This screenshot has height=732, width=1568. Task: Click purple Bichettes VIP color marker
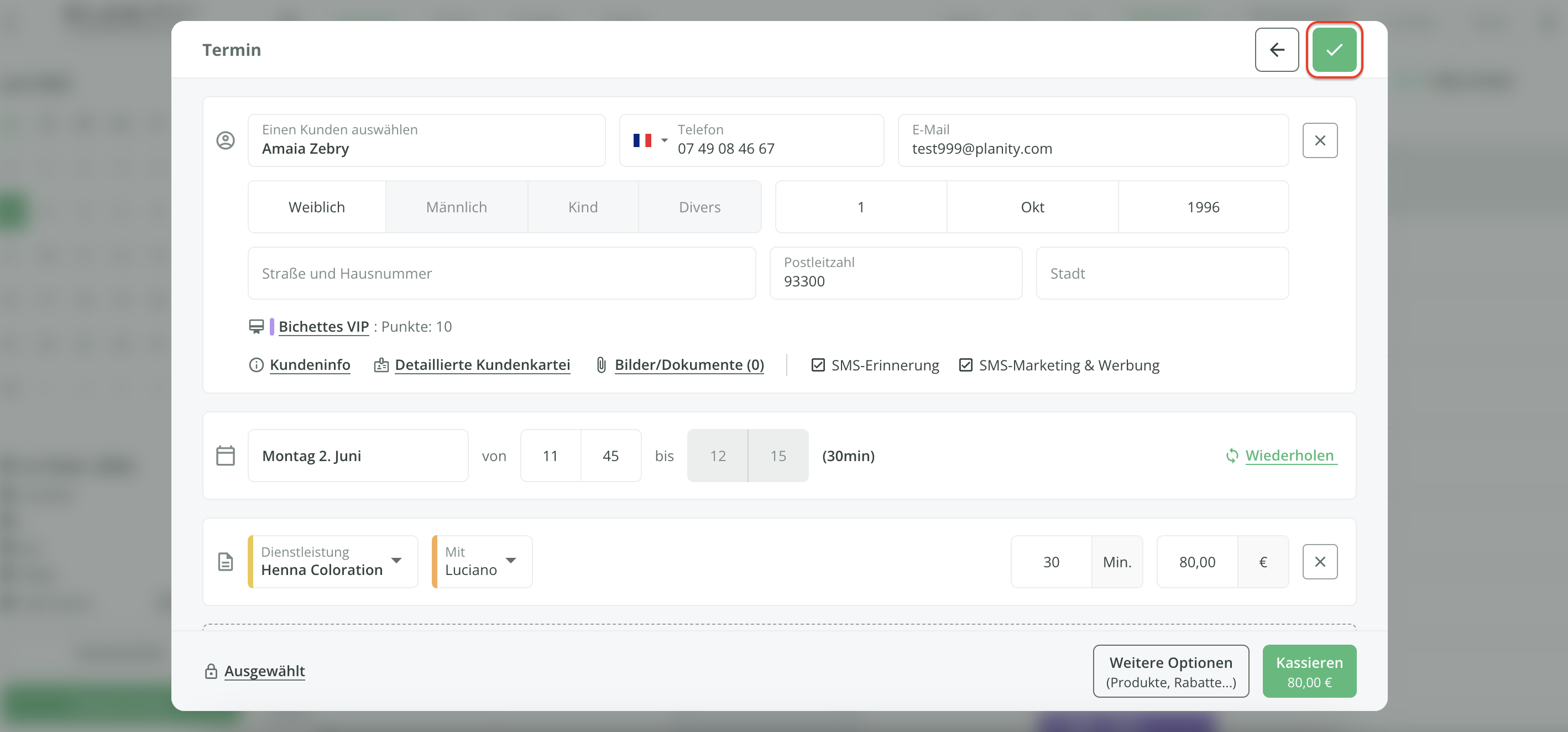pos(271,327)
